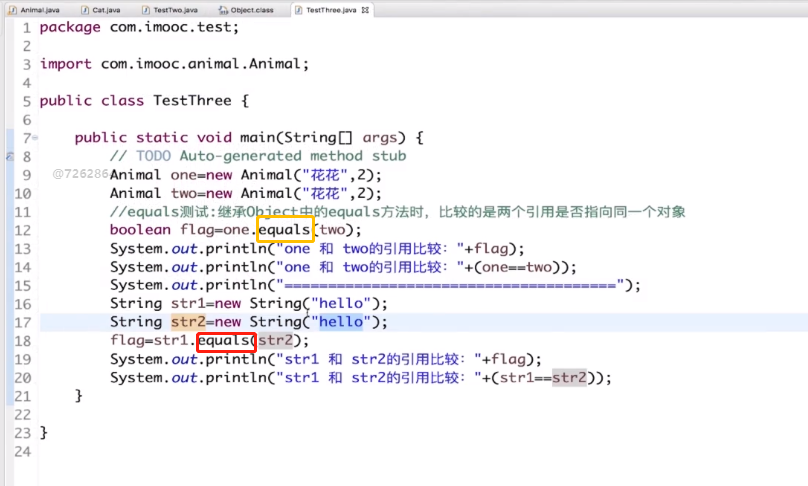The height and width of the screenshot is (486, 808).
Task: Close the TestThree.java tab with its X
Action: pos(365,10)
